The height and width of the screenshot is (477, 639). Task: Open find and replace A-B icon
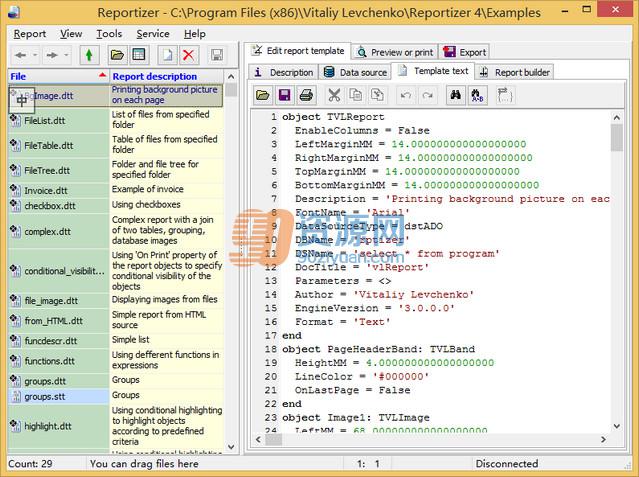coord(477,95)
